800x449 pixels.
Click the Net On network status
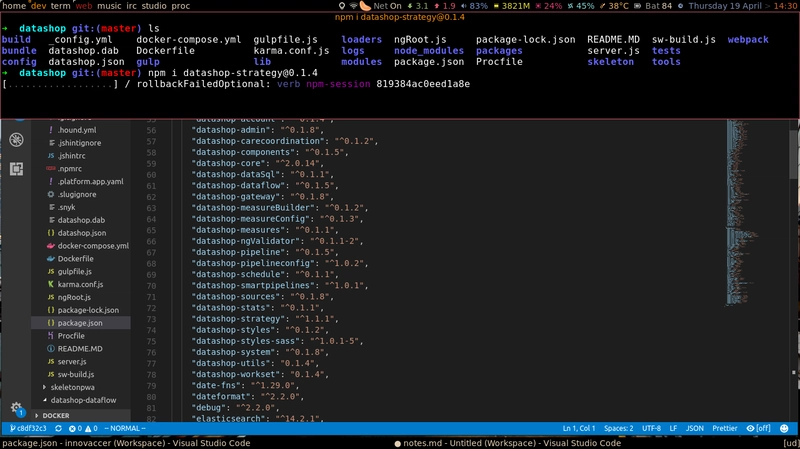click(x=387, y=6)
